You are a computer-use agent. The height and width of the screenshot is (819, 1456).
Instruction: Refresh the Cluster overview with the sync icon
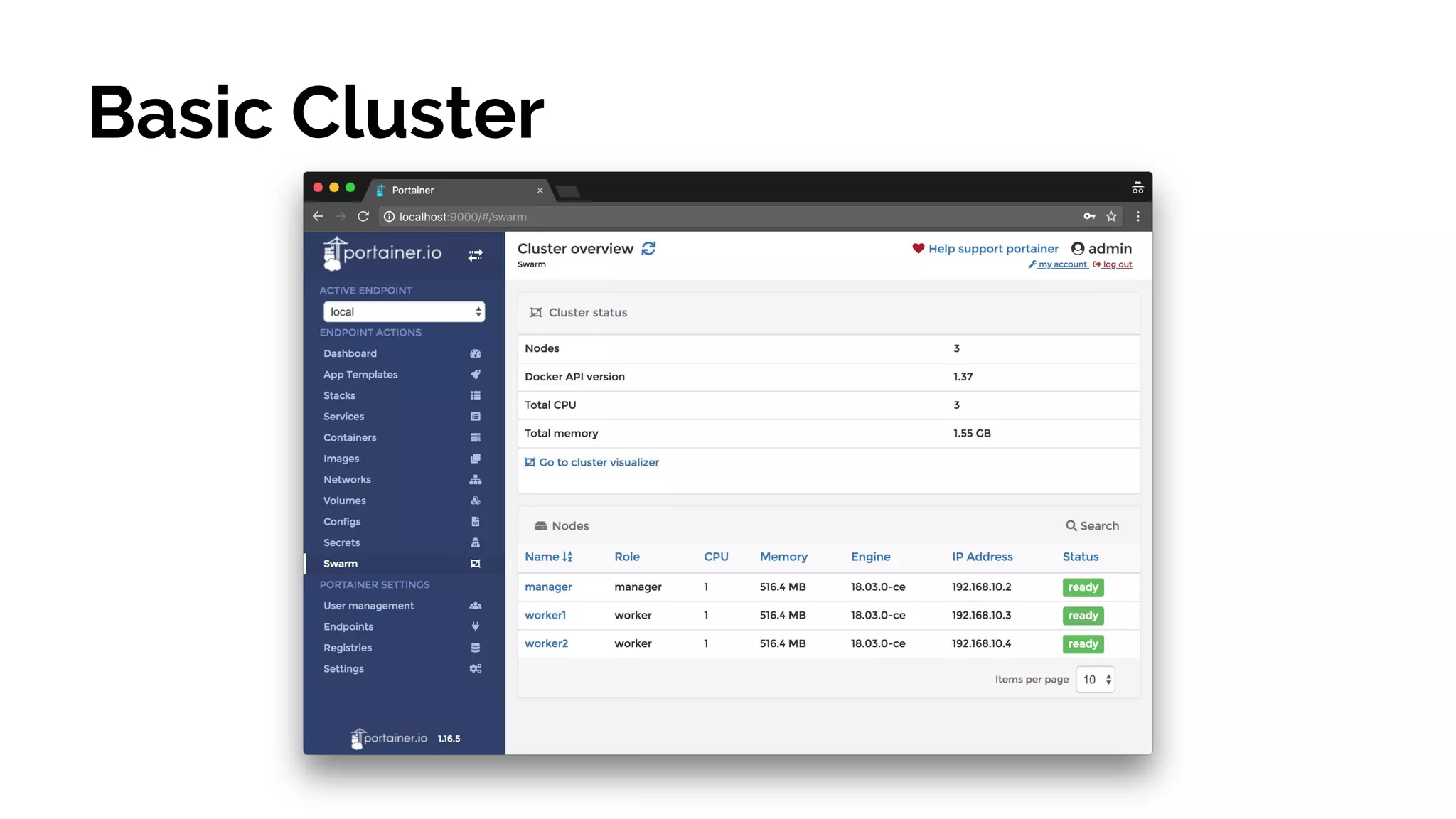click(648, 249)
